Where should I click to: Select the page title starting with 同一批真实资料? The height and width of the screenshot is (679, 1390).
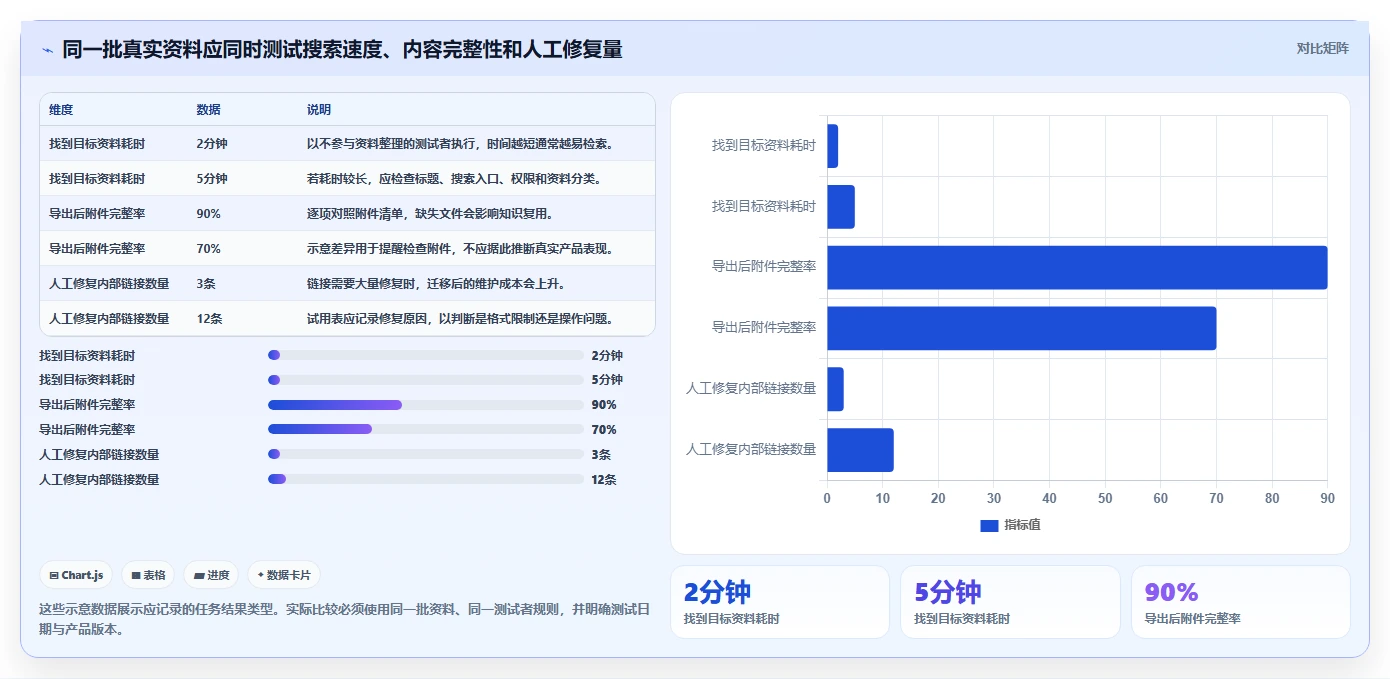pyautogui.click(x=342, y=49)
